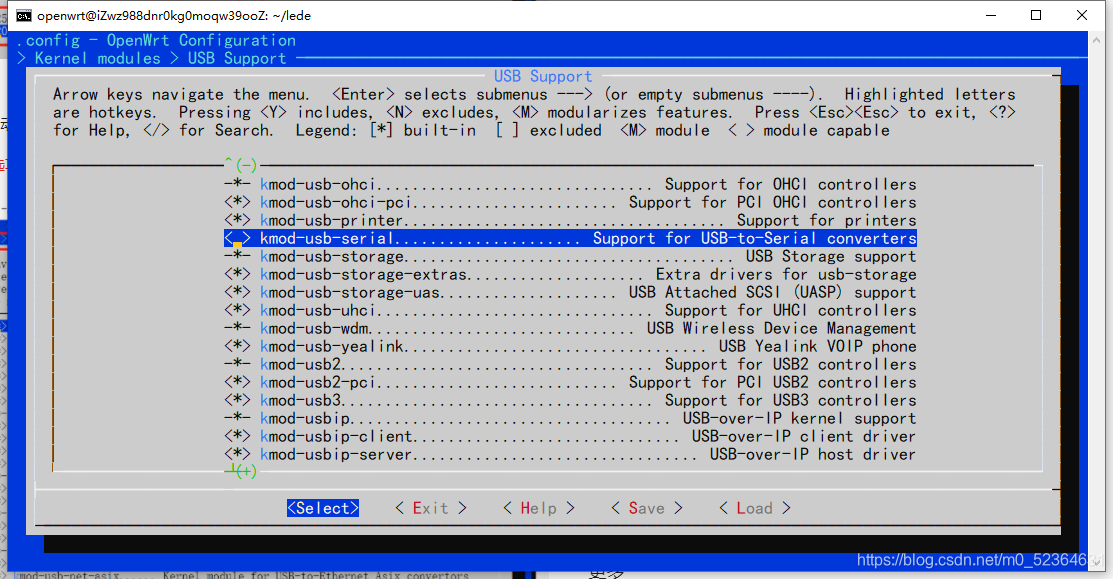The height and width of the screenshot is (579, 1113).
Task: Click the upward (-) scroll indicator above list
Action: (x=241, y=165)
